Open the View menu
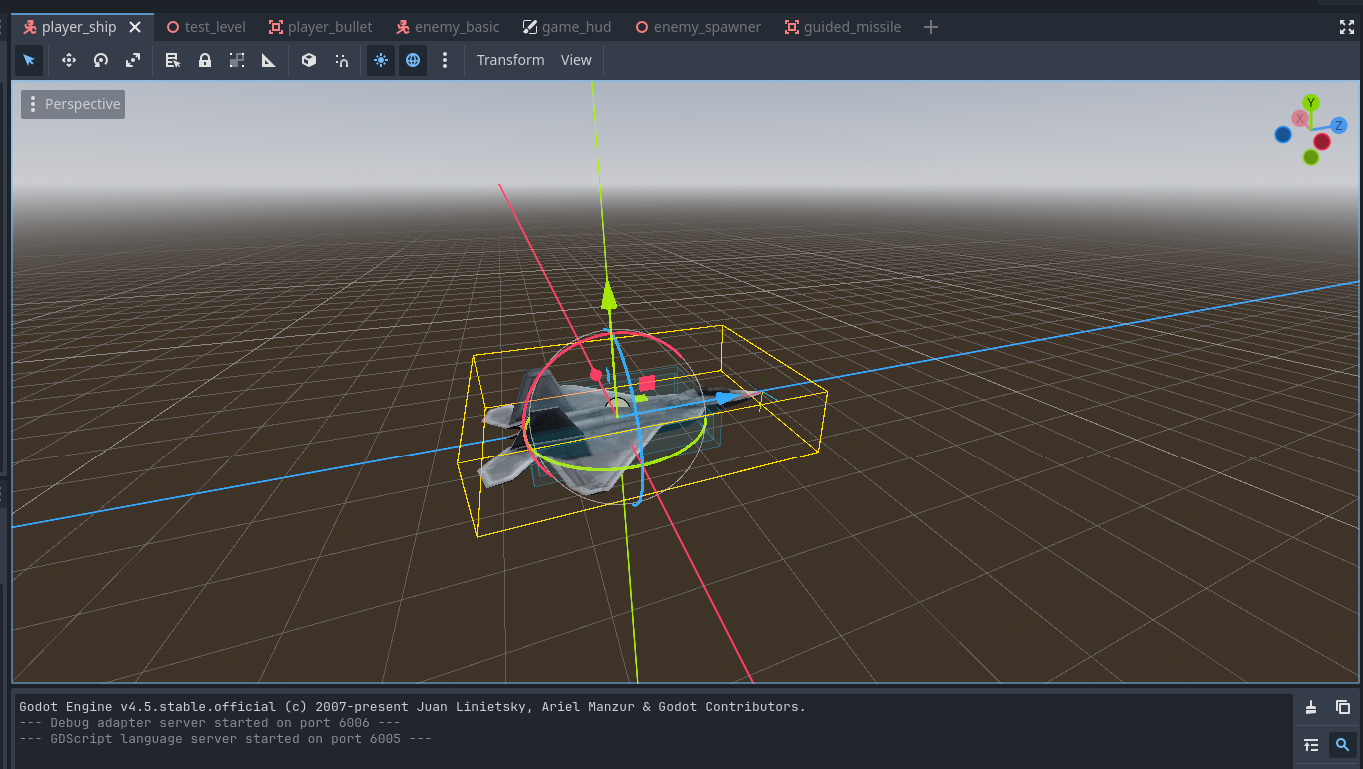1363x769 pixels. (576, 60)
